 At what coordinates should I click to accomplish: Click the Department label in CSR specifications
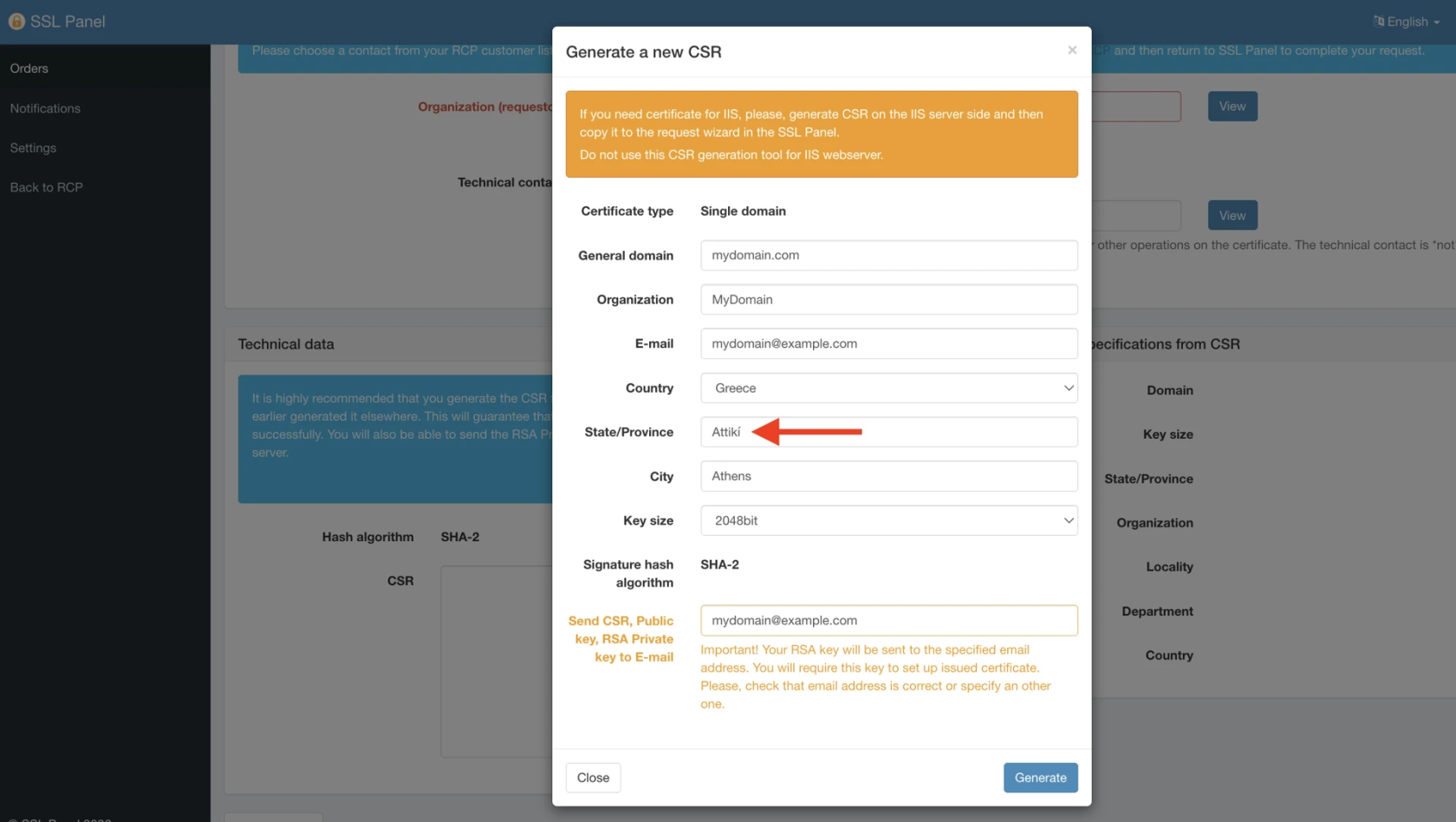[x=1157, y=611]
